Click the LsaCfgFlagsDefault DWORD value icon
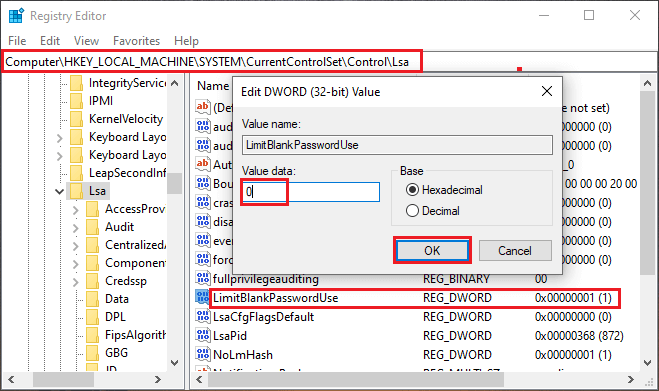 pos(203,317)
